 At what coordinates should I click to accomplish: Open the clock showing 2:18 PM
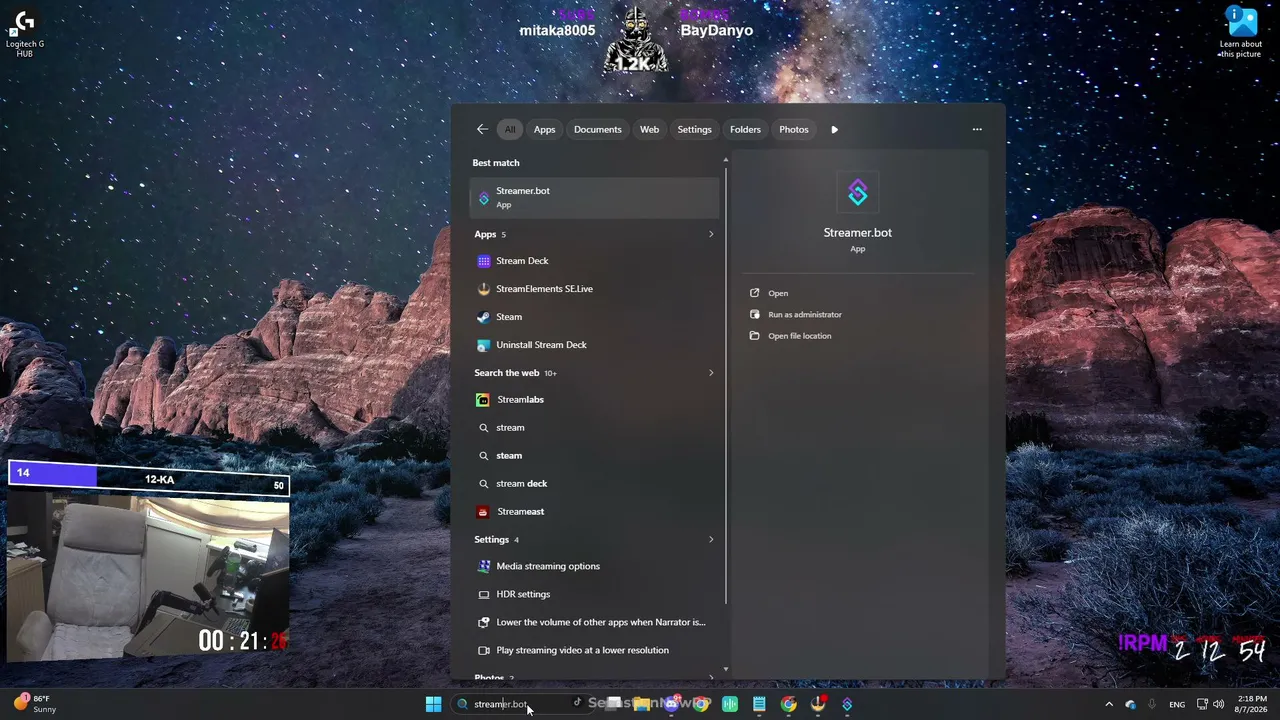[1251, 704]
